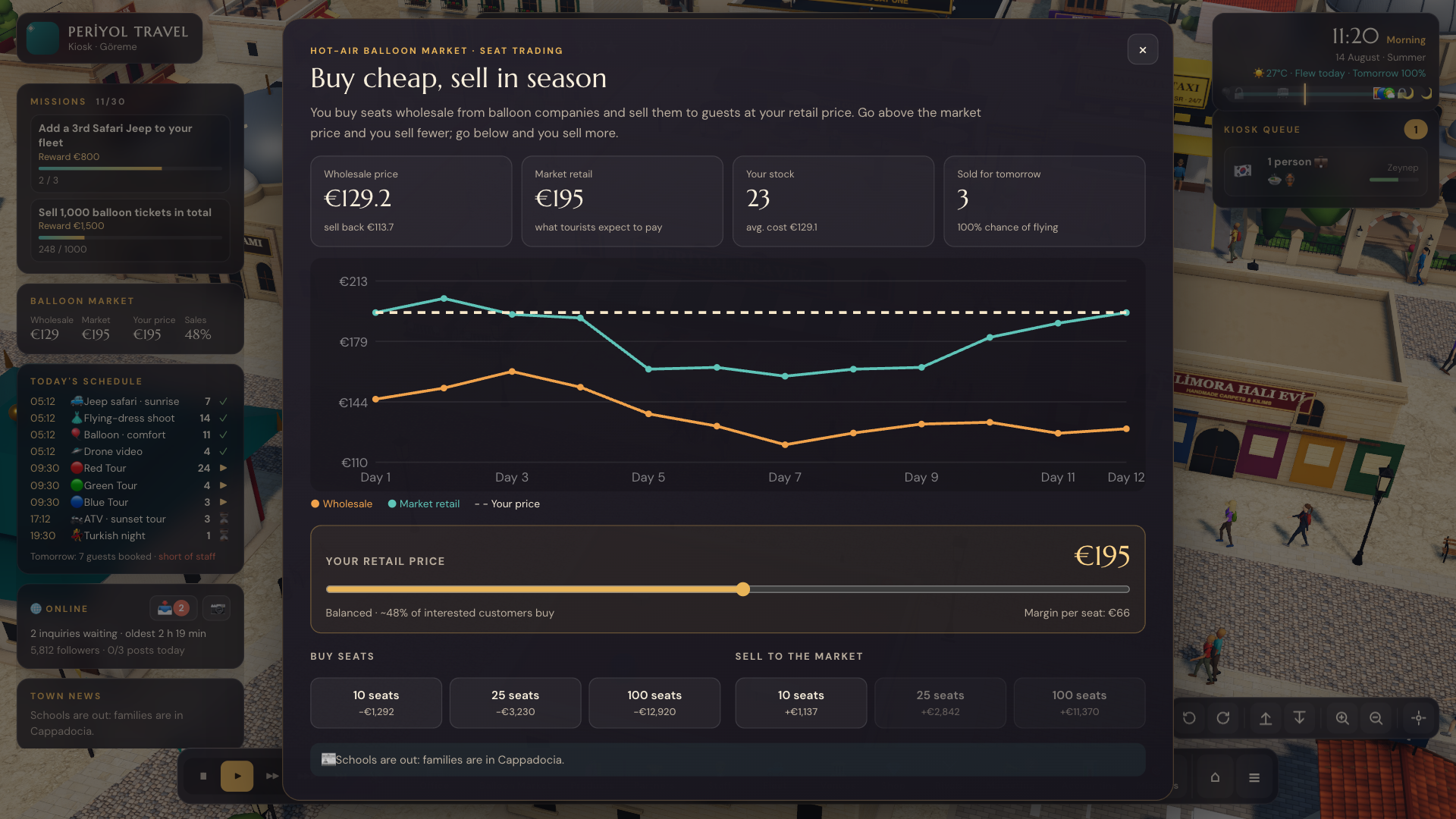The height and width of the screenshot is (819, 1456).
Task: Click the highlighted play speed button
Action: (237, 776)
